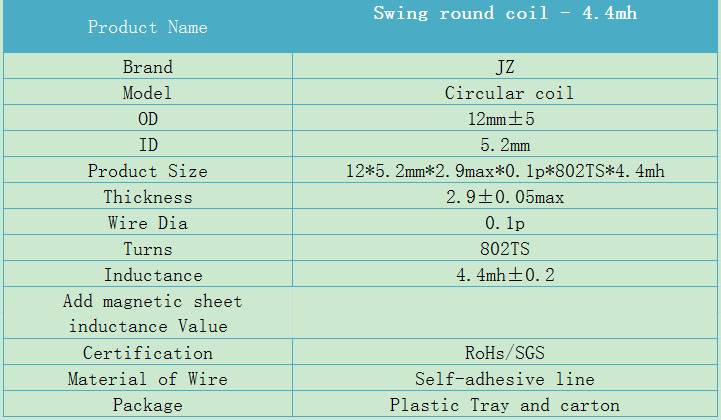Click the Product Name header cell
The width and height of the screenshot is (721, 420).
coord(148,27)
